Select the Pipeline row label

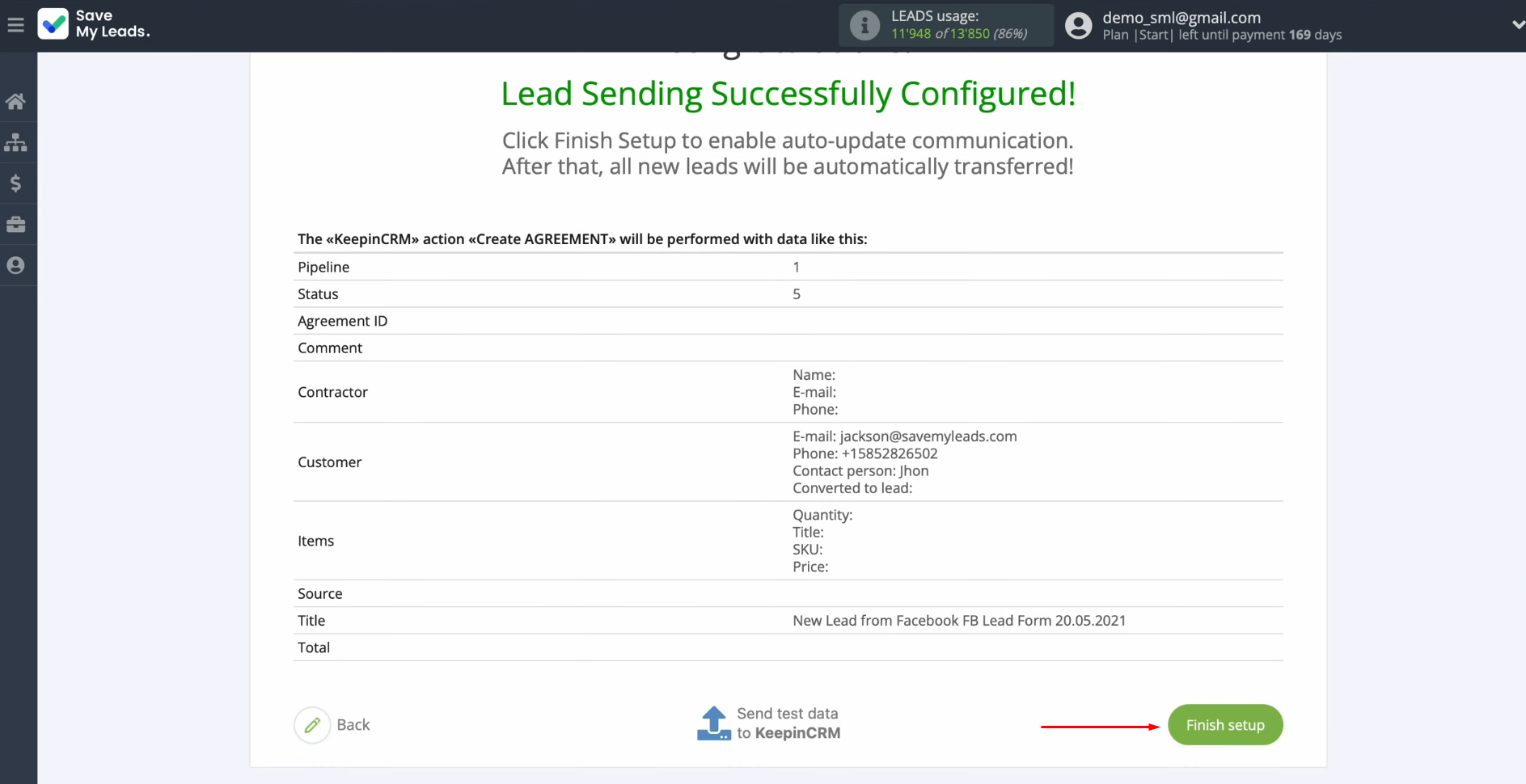[x=323, y=267]
